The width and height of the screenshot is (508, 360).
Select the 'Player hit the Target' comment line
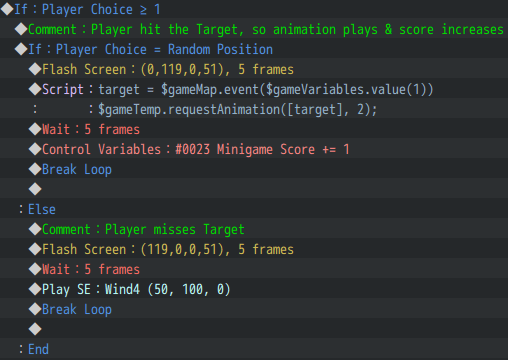click(x=254, y=29)
